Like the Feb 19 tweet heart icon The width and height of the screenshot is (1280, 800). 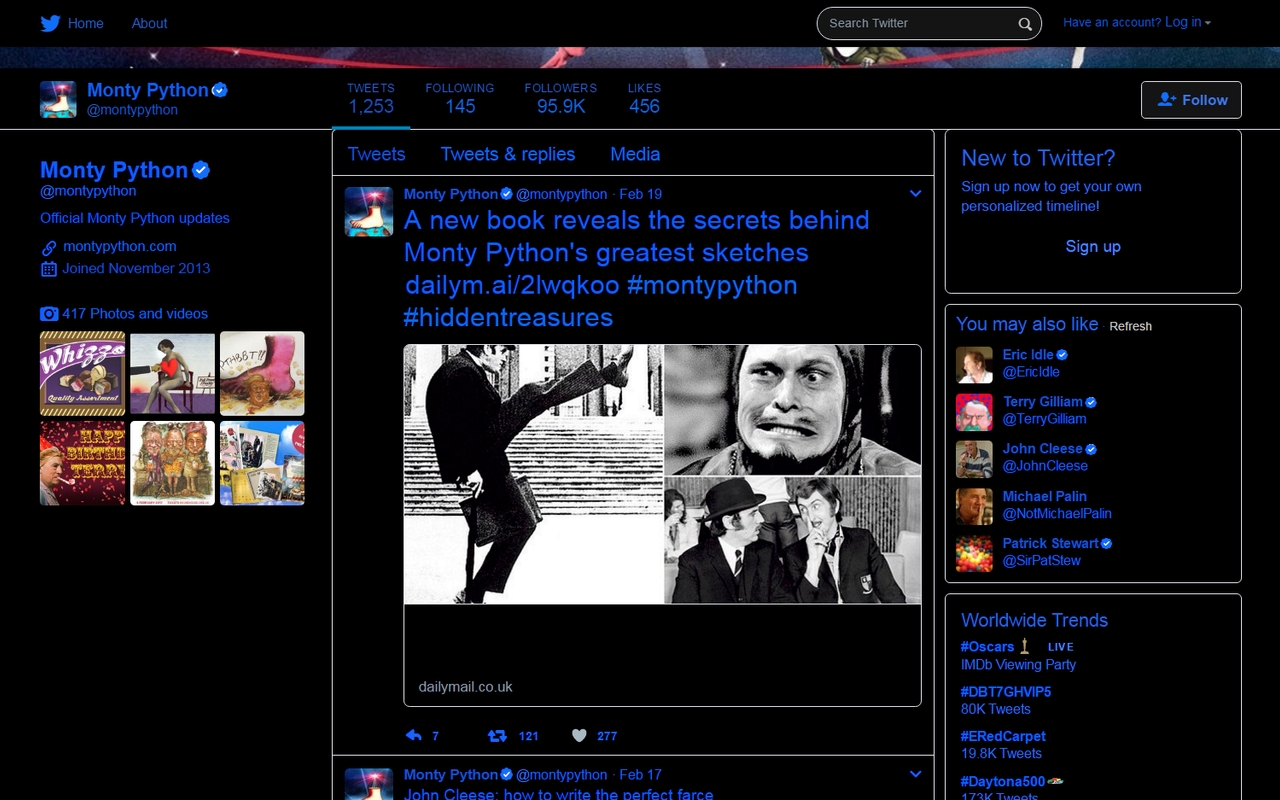point(579,735)
